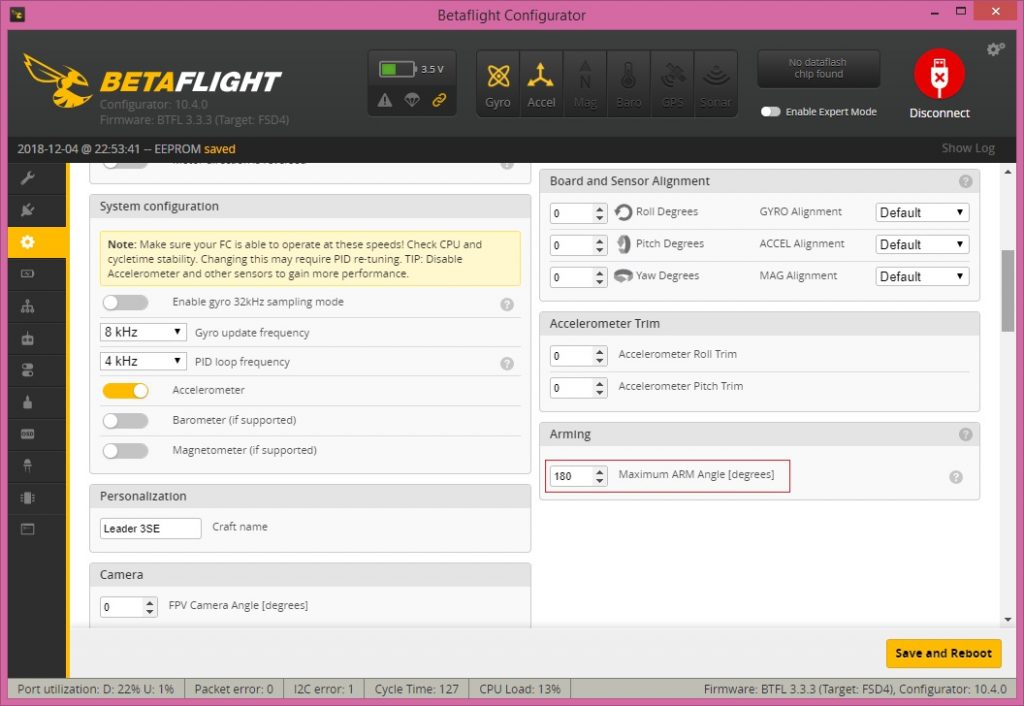Click the Accel sensor status icon
This screenshot has width=1024, height=706.
tap(541, 84)
